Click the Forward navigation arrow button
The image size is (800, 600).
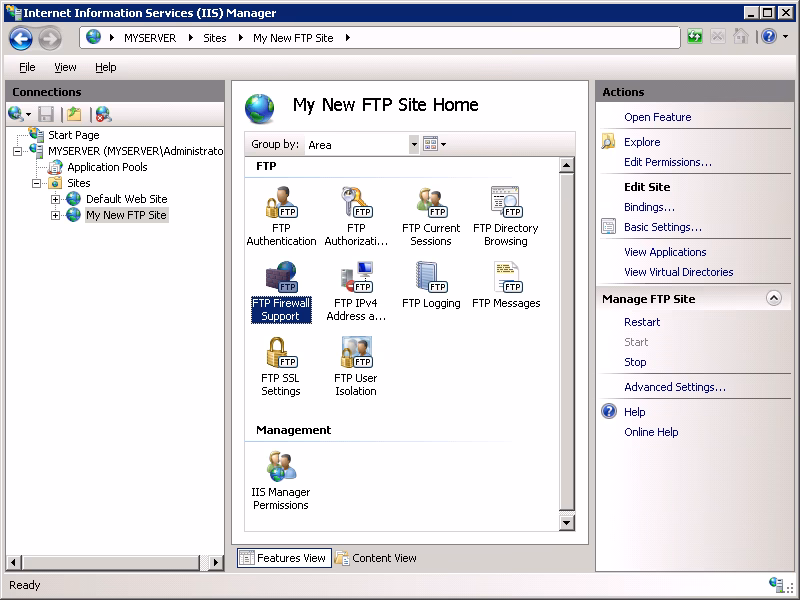click(x=50, y=38)
